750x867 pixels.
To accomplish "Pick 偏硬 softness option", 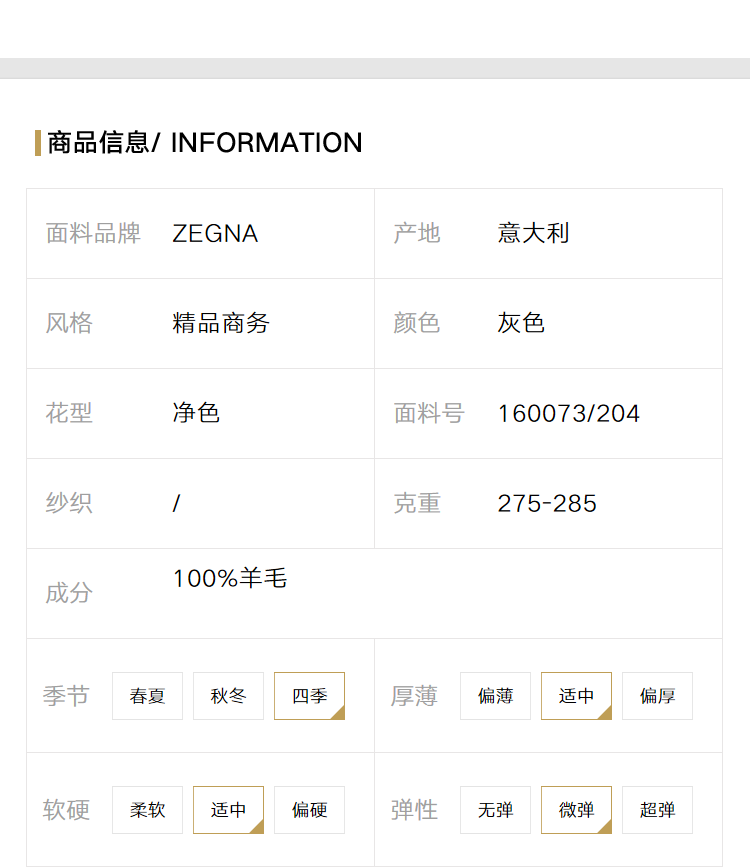I will [x=310, y=809].
